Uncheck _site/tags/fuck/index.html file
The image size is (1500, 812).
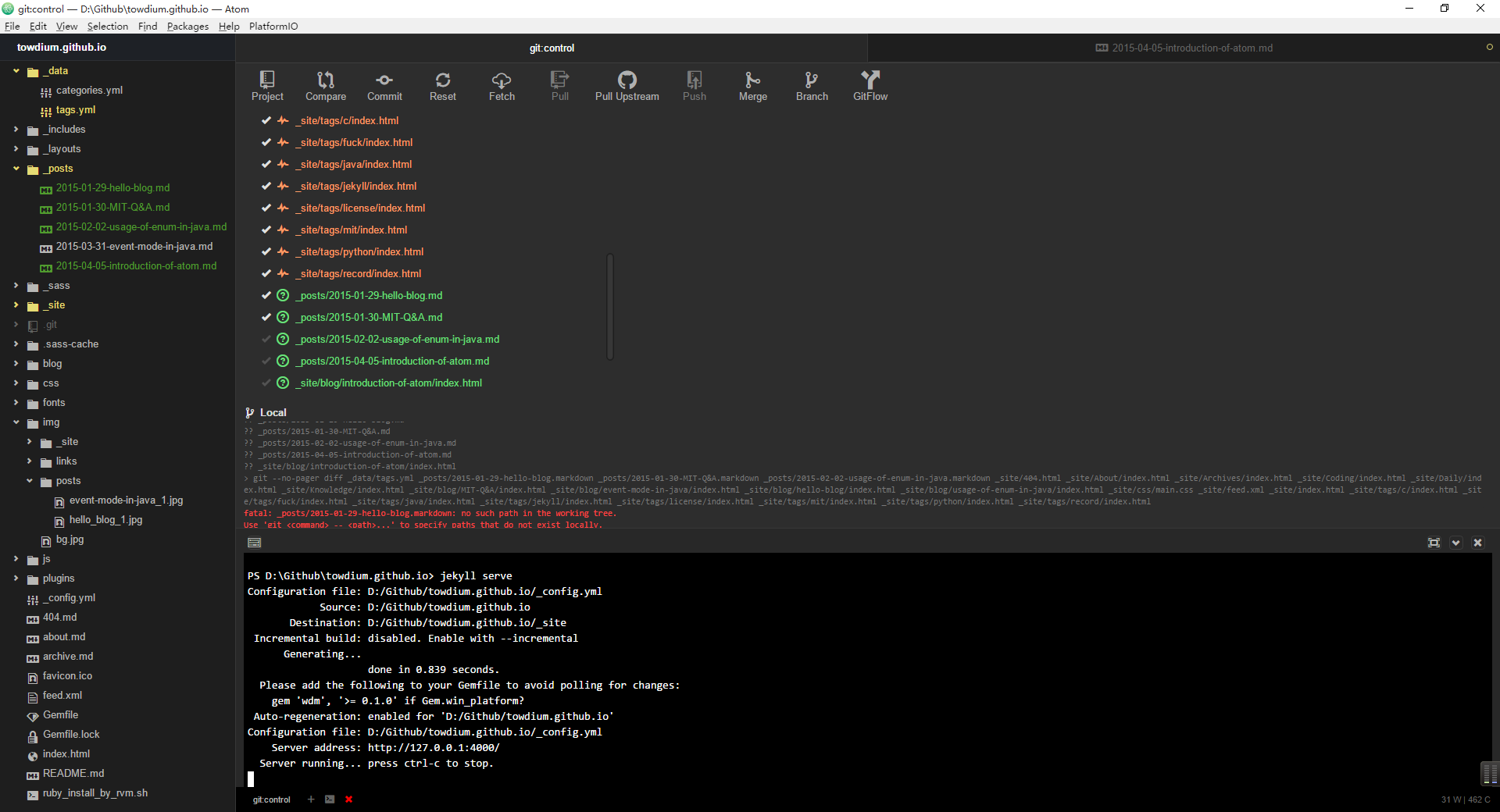266,142
